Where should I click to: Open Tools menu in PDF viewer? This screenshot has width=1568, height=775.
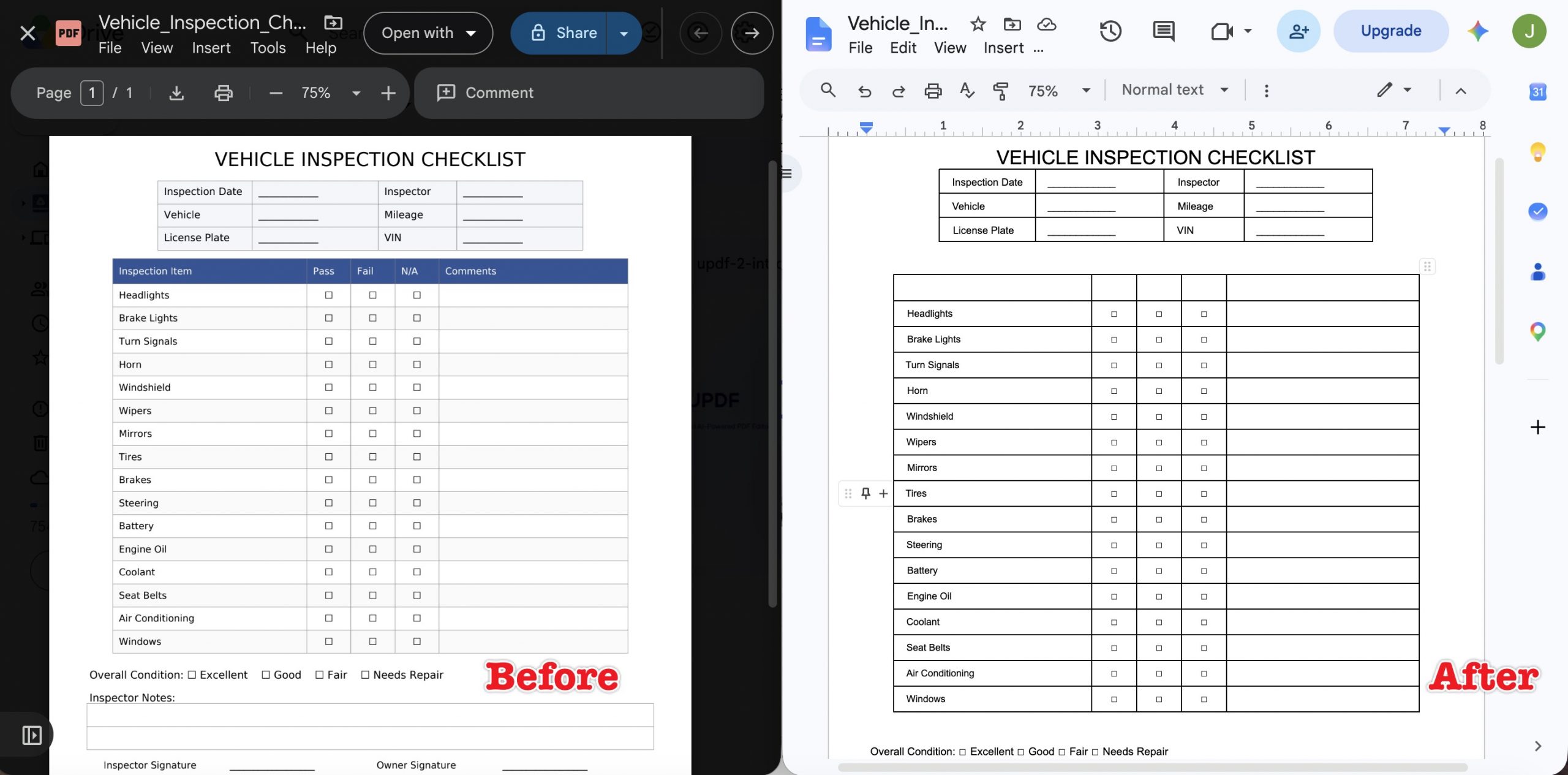[x=268, y=48]
